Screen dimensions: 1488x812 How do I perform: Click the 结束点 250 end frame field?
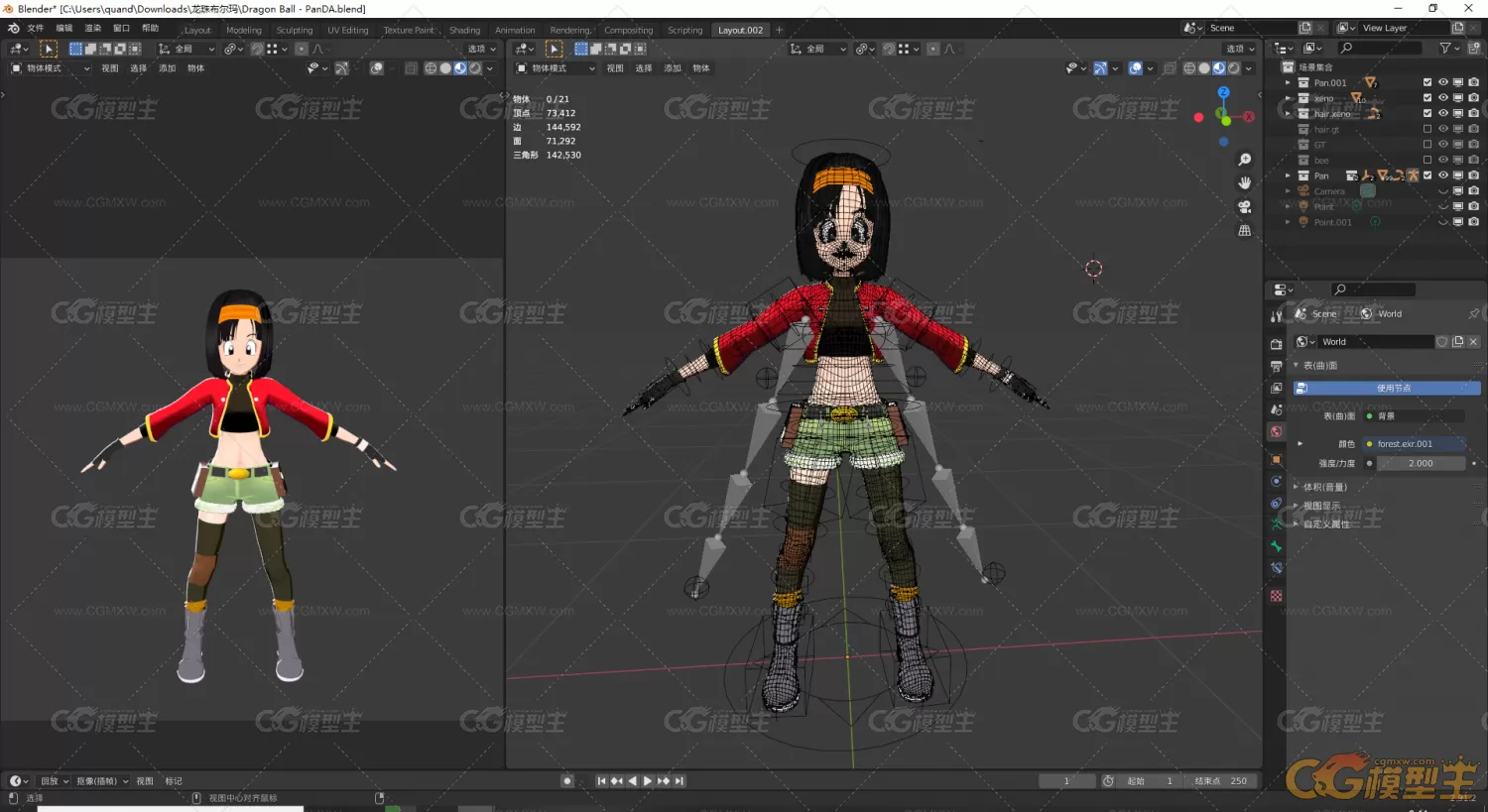click(x=1221, y=781)
